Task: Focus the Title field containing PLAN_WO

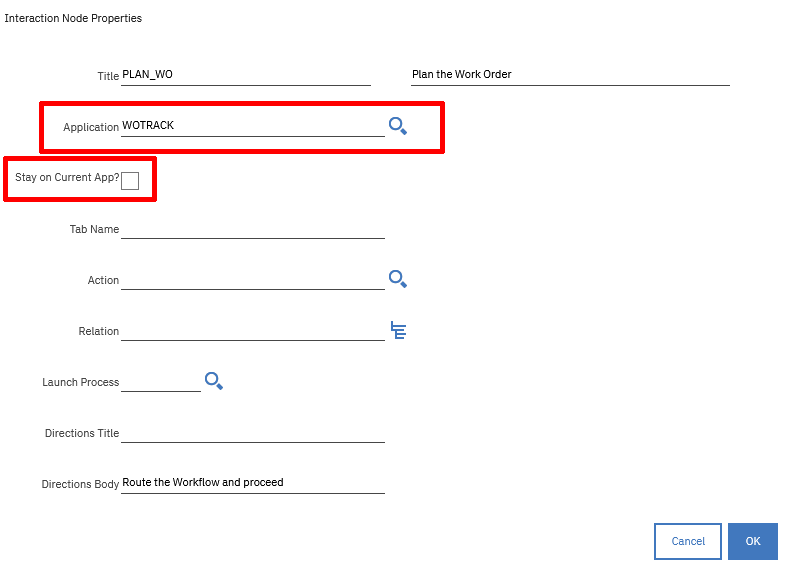Action: [246, 75]
